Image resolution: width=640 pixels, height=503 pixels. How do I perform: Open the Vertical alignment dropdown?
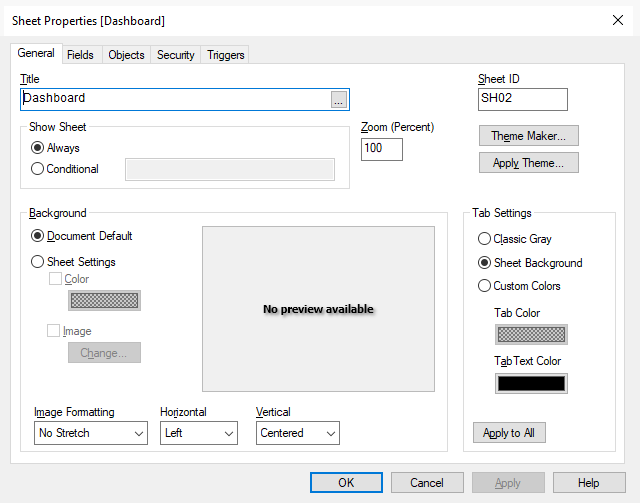(297, 433)
